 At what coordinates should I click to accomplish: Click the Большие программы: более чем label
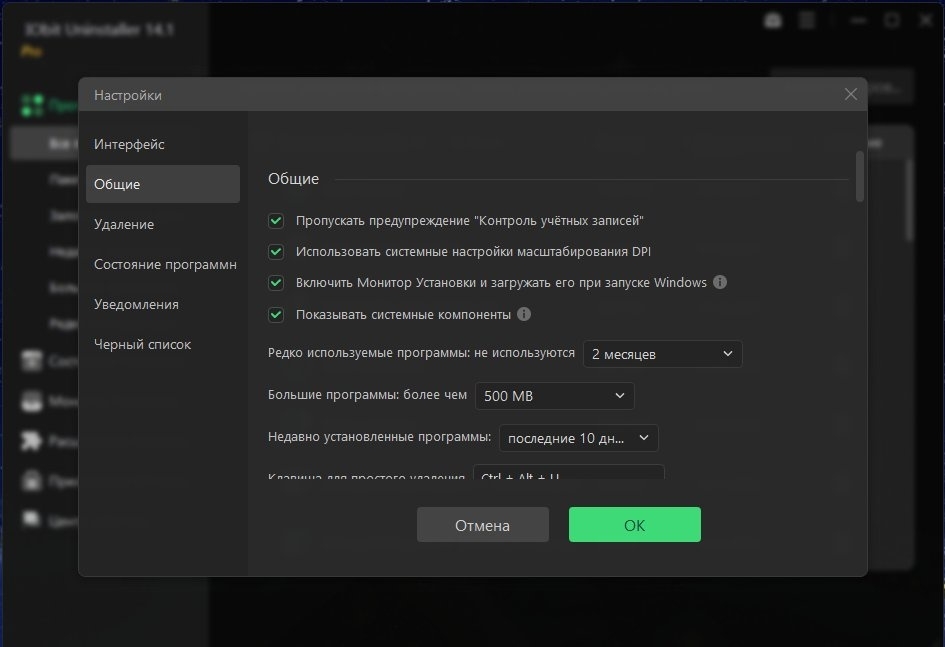coord(367,395)
